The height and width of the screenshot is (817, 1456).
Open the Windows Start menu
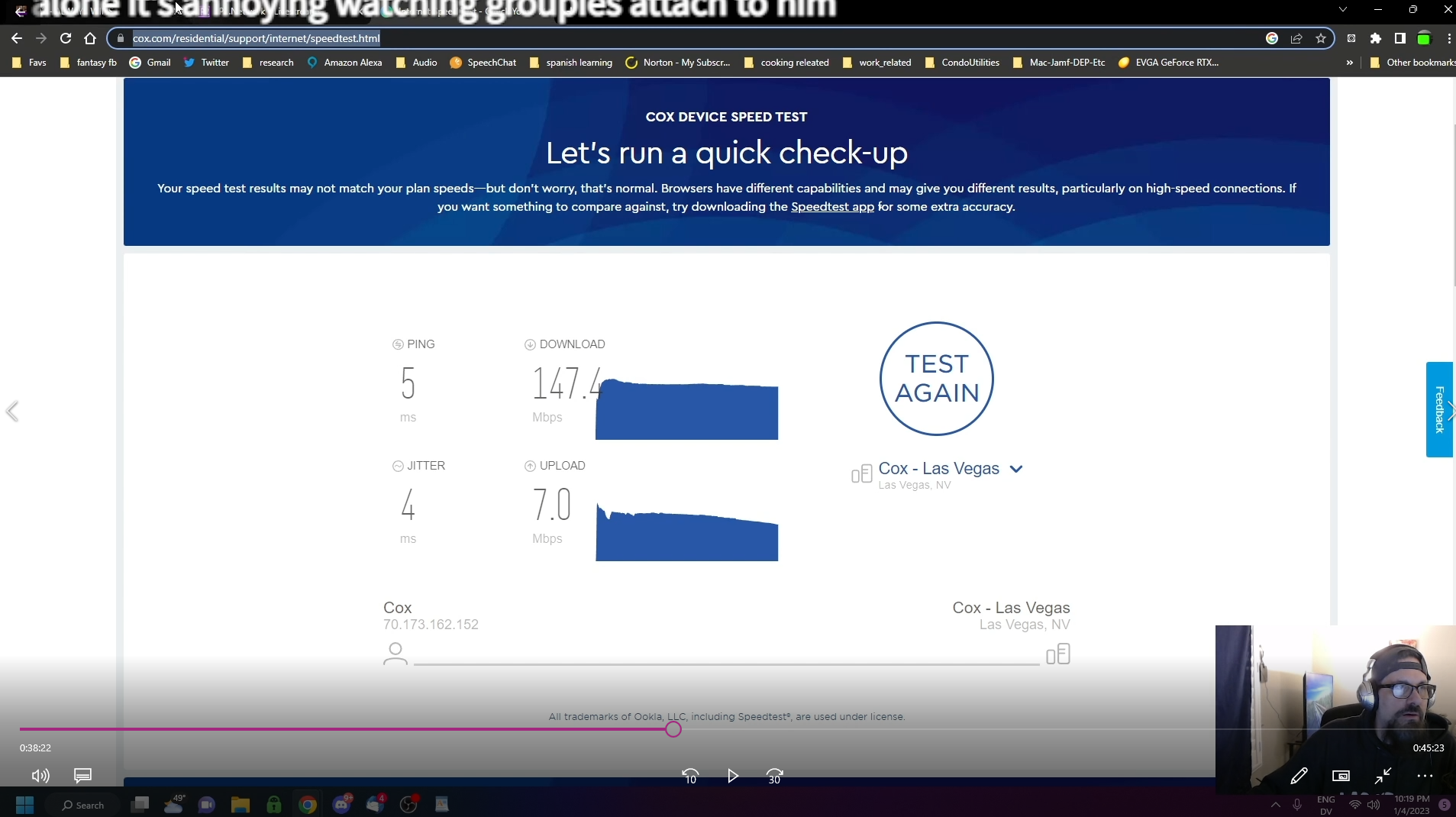25,805
